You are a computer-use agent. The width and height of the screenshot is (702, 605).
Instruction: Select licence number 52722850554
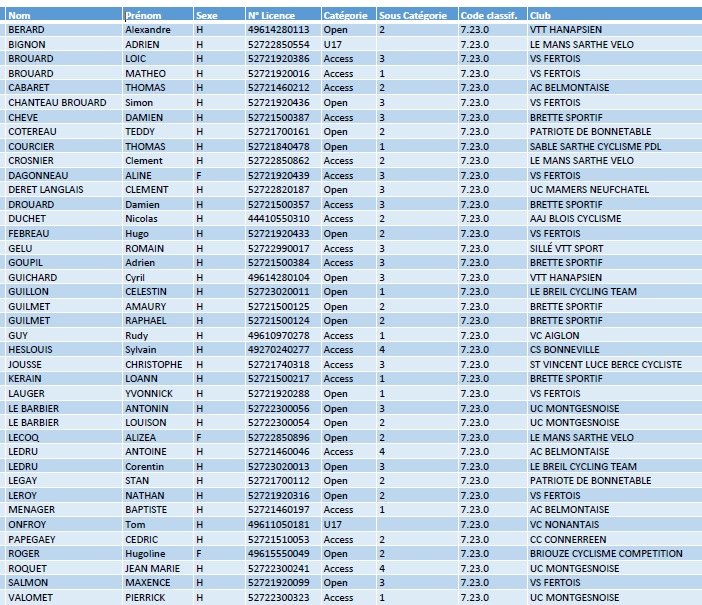(278, 45)
